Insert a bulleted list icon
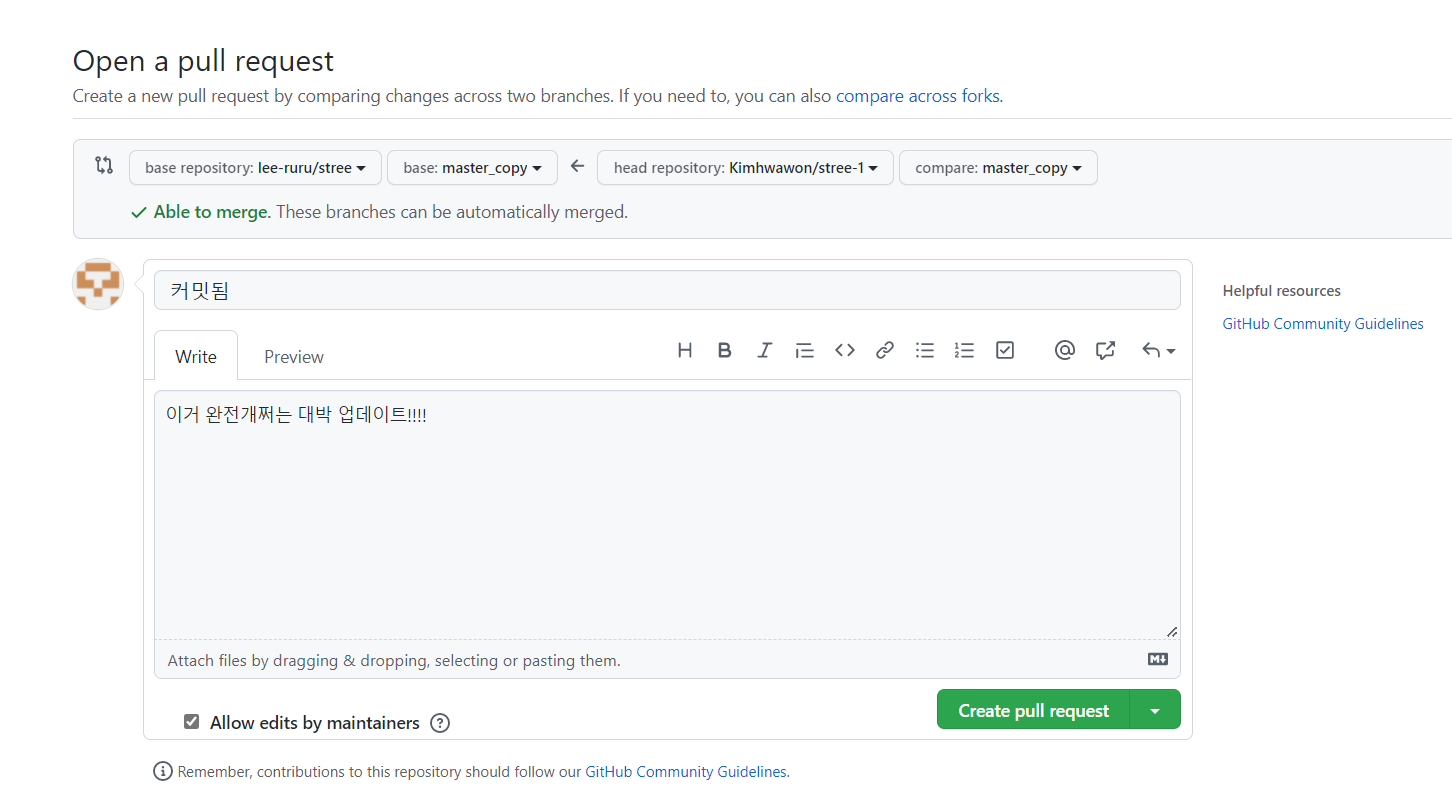Image resolution: width=1452 pixels, height=810 pixels. point(925,350)
